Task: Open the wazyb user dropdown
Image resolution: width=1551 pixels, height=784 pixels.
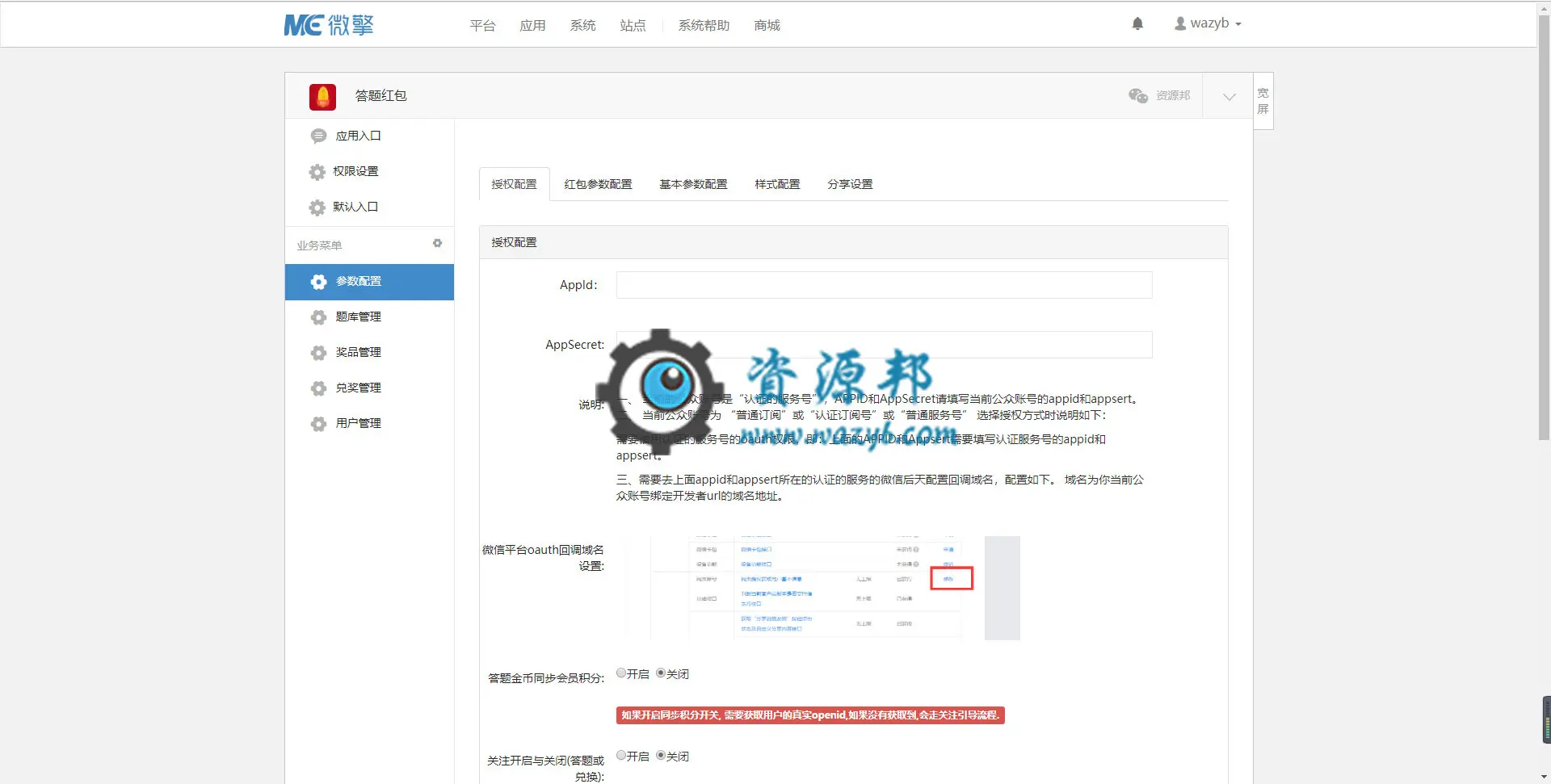Action: (1208, 23)
